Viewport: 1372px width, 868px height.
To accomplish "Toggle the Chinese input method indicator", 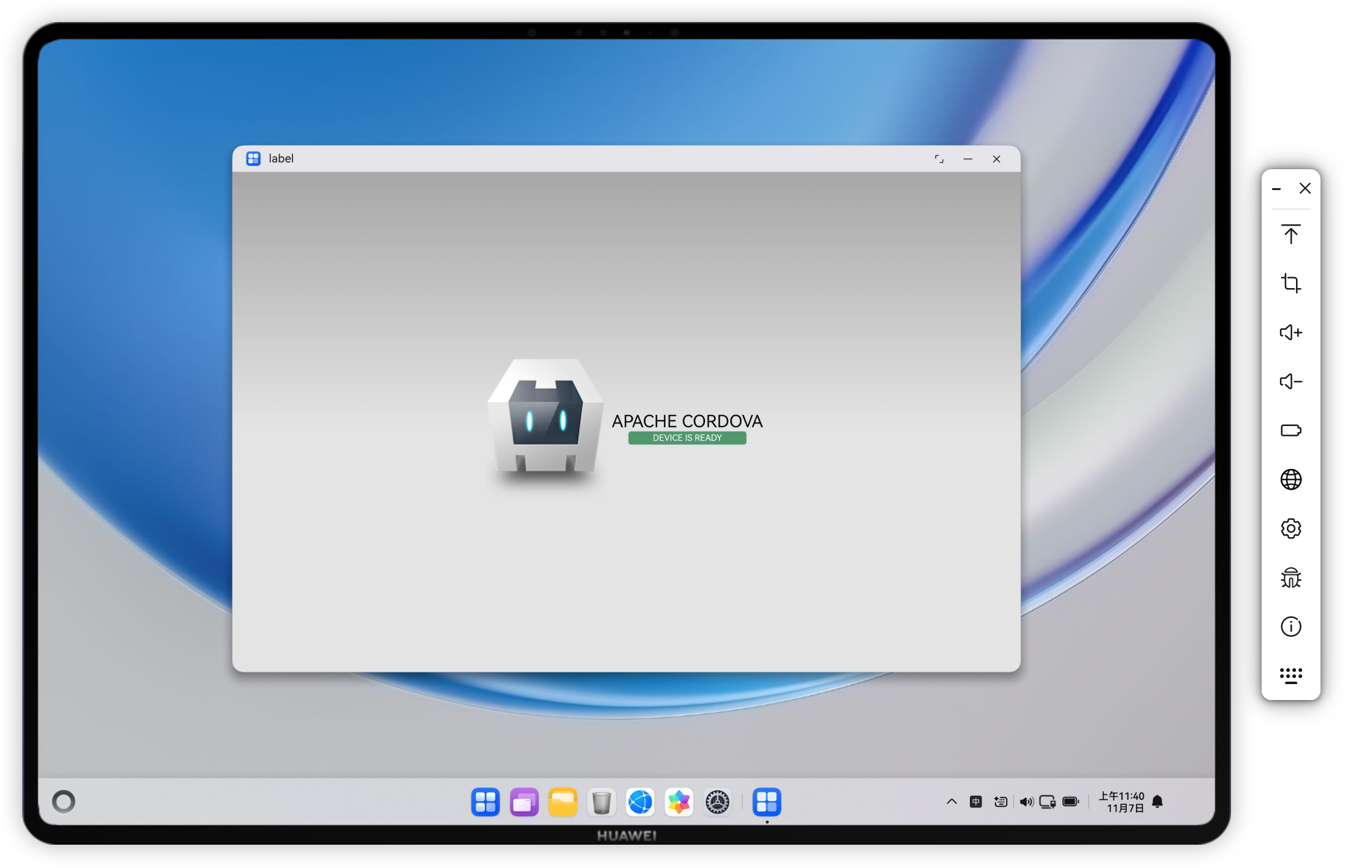I will 976,801.
